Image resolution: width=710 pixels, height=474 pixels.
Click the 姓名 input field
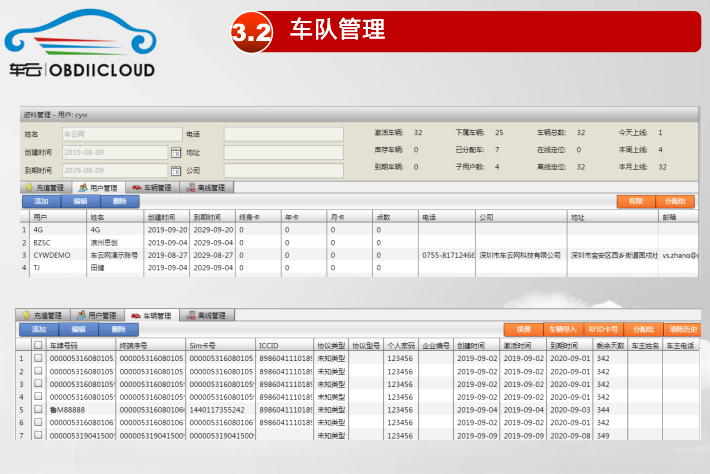click(118, 133)
